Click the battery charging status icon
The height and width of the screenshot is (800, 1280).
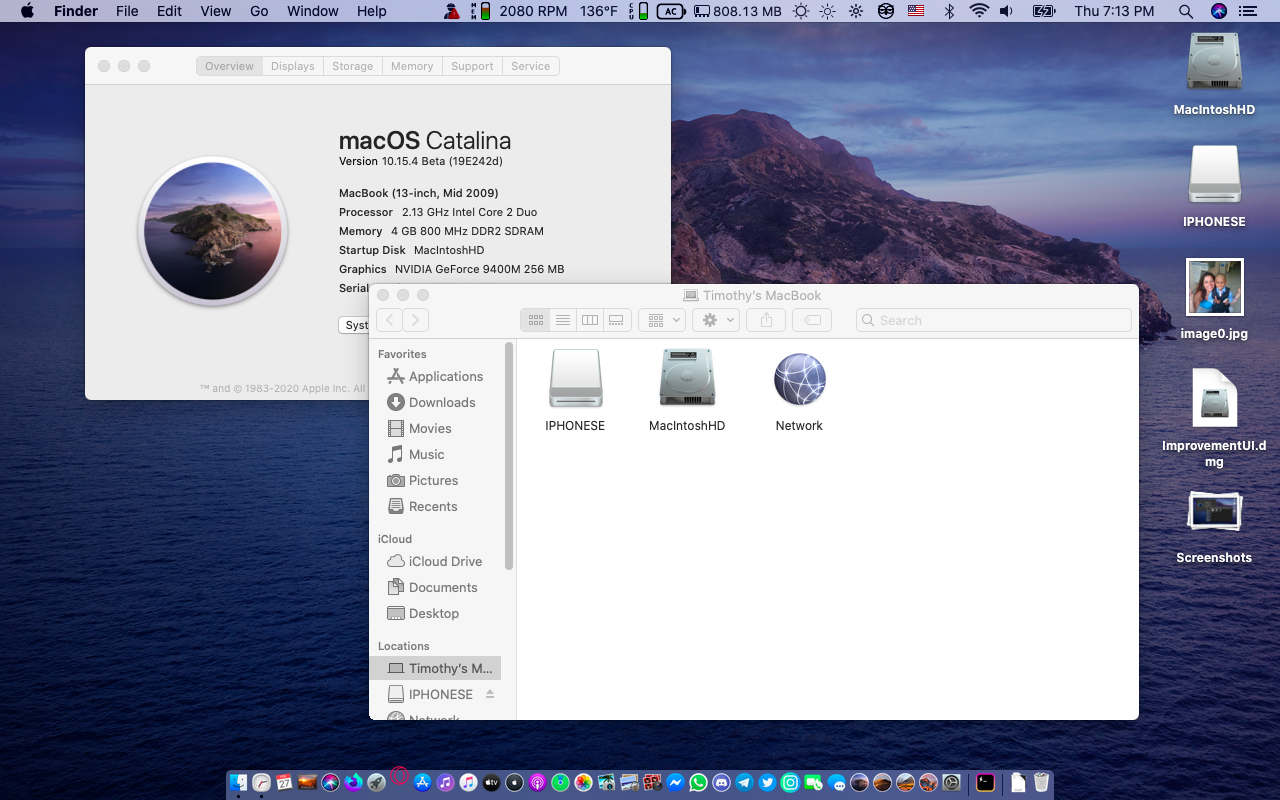[x=1043, y=11]
